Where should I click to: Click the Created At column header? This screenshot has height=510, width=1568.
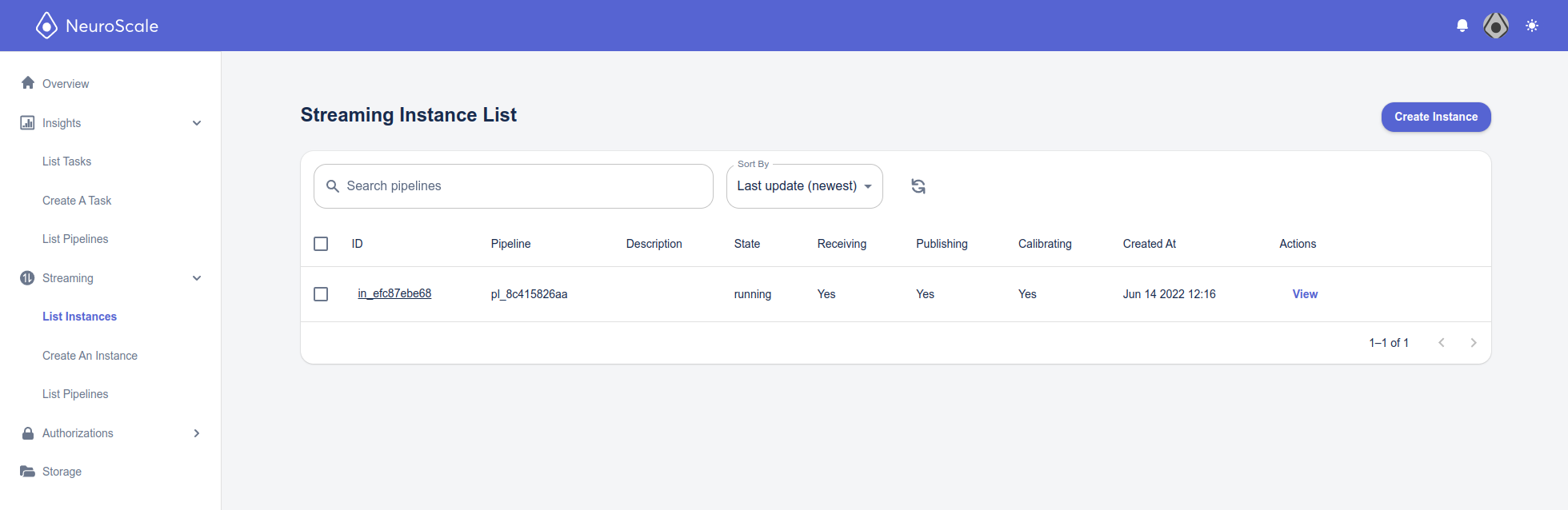pyautogui.click(x=1149, y=244)
